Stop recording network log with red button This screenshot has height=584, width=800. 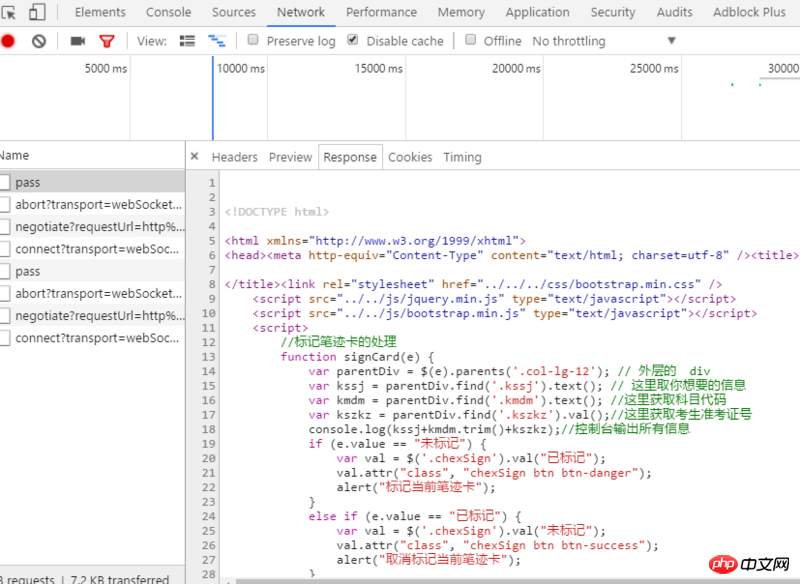coord(8,41)
